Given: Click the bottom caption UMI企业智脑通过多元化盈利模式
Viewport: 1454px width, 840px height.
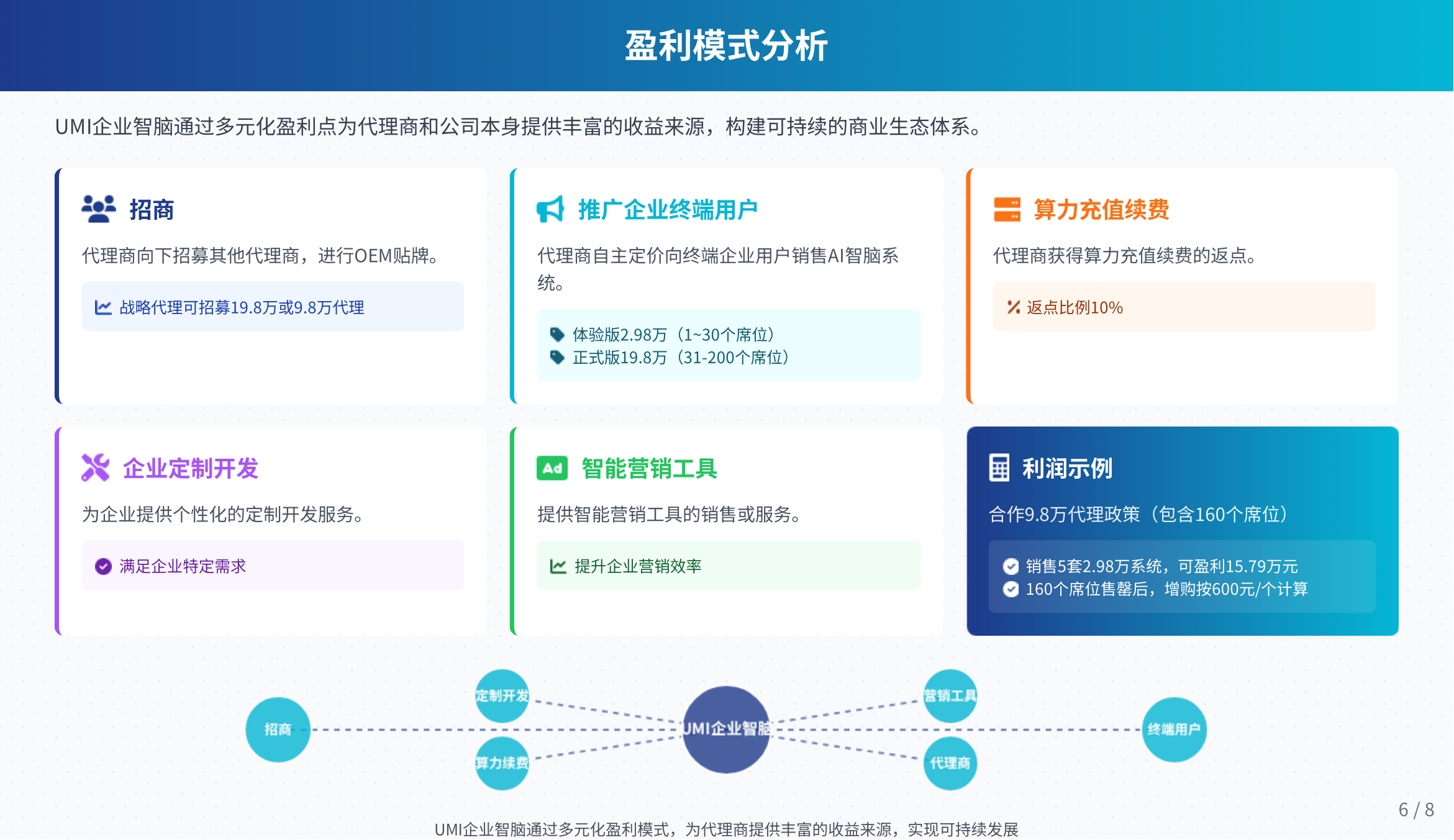Looking at the screenshot, I should click(726, 829).
